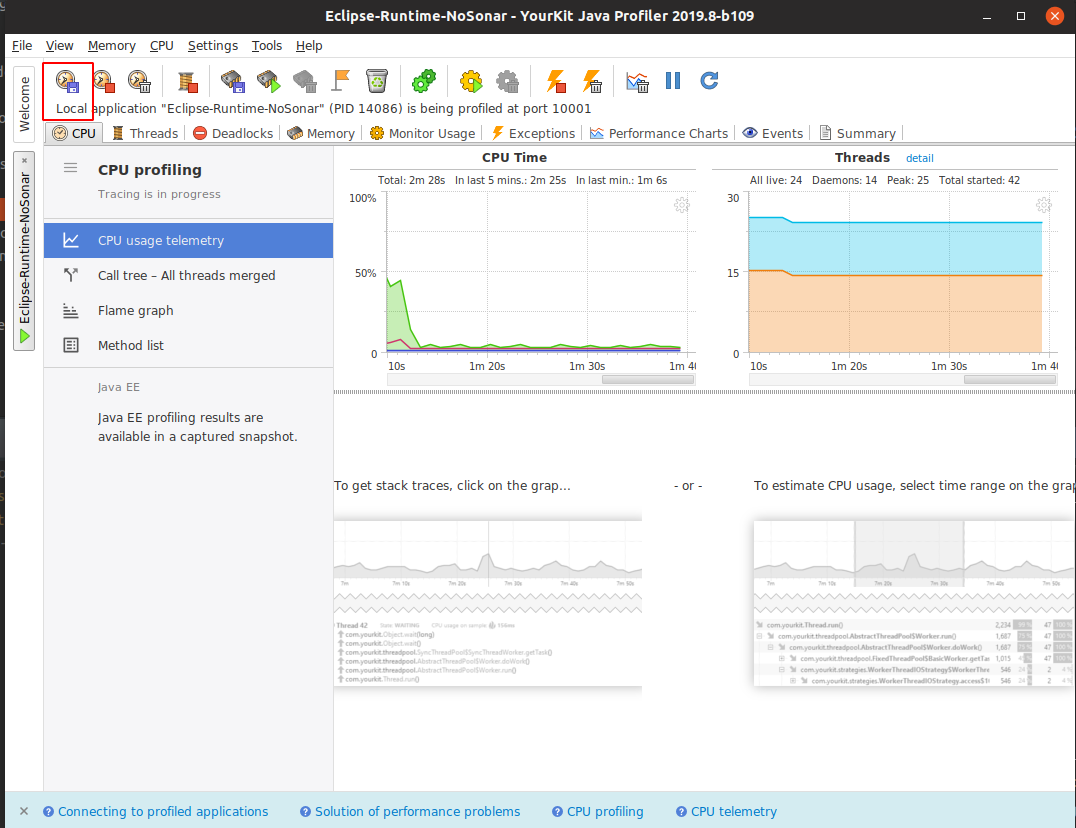Stop thread telemetry using spool-with-red-square icon

tap(187, 81)
